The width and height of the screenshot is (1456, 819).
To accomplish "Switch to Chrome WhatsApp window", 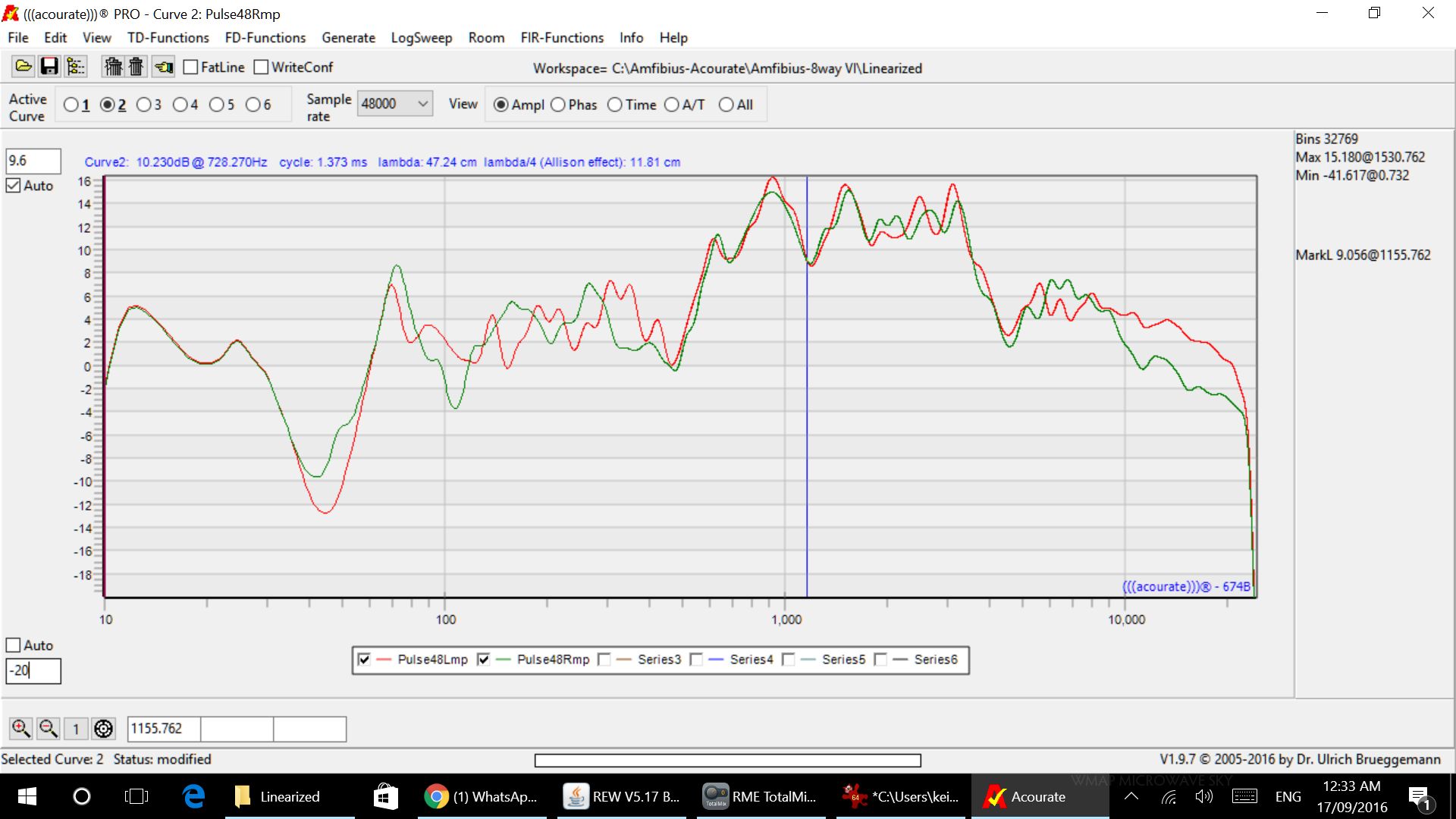I will 481,796.
